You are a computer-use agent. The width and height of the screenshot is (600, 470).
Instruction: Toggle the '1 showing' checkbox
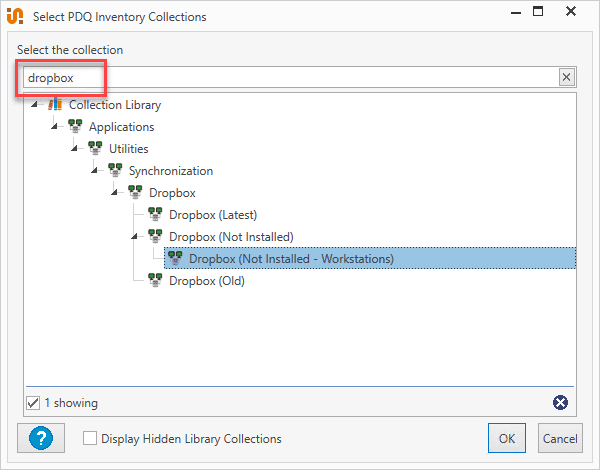33,403
